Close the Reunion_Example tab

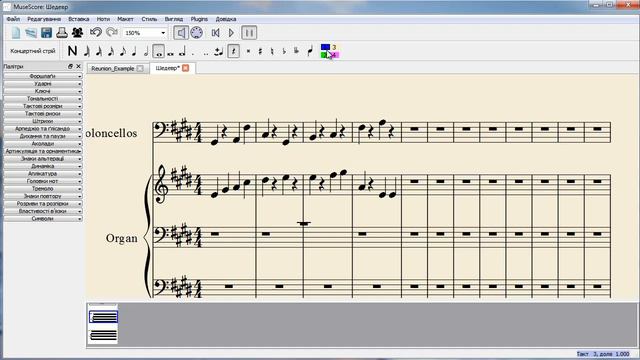click(x=140, y=69)
